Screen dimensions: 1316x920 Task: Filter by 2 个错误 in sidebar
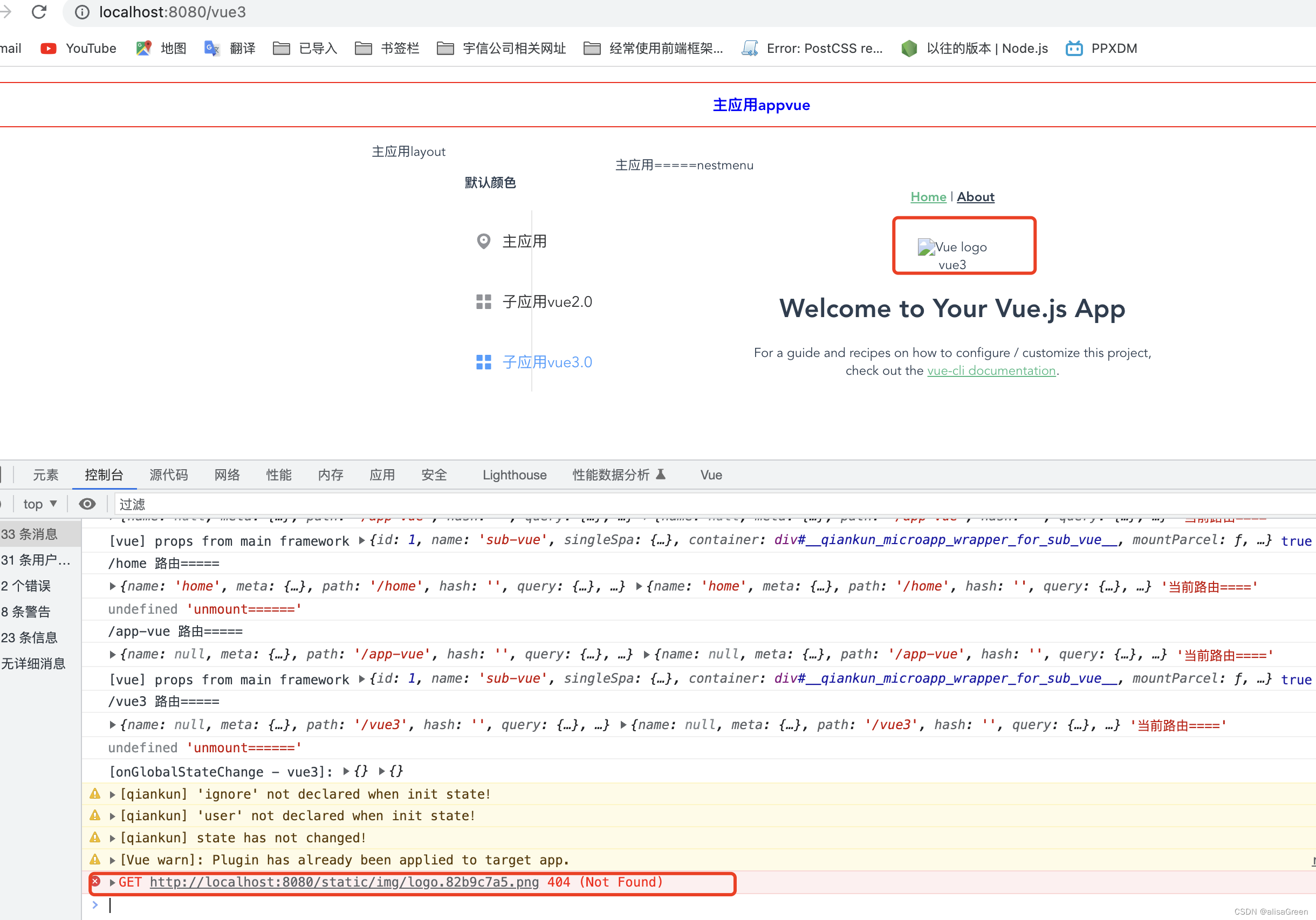pyautogui.click(x=40, y=586)
